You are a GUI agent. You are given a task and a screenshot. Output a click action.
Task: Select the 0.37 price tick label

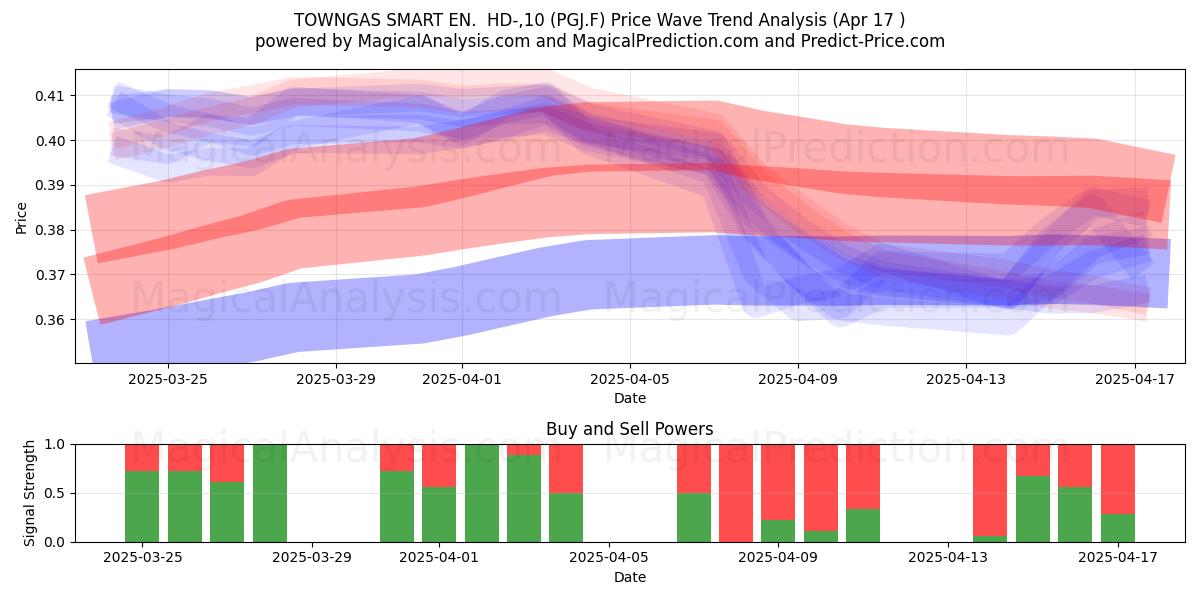(x=51, y=275)
